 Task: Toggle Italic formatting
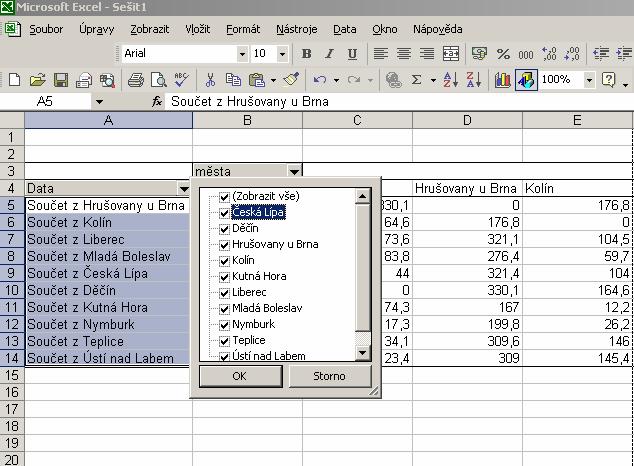click(330, 54)
